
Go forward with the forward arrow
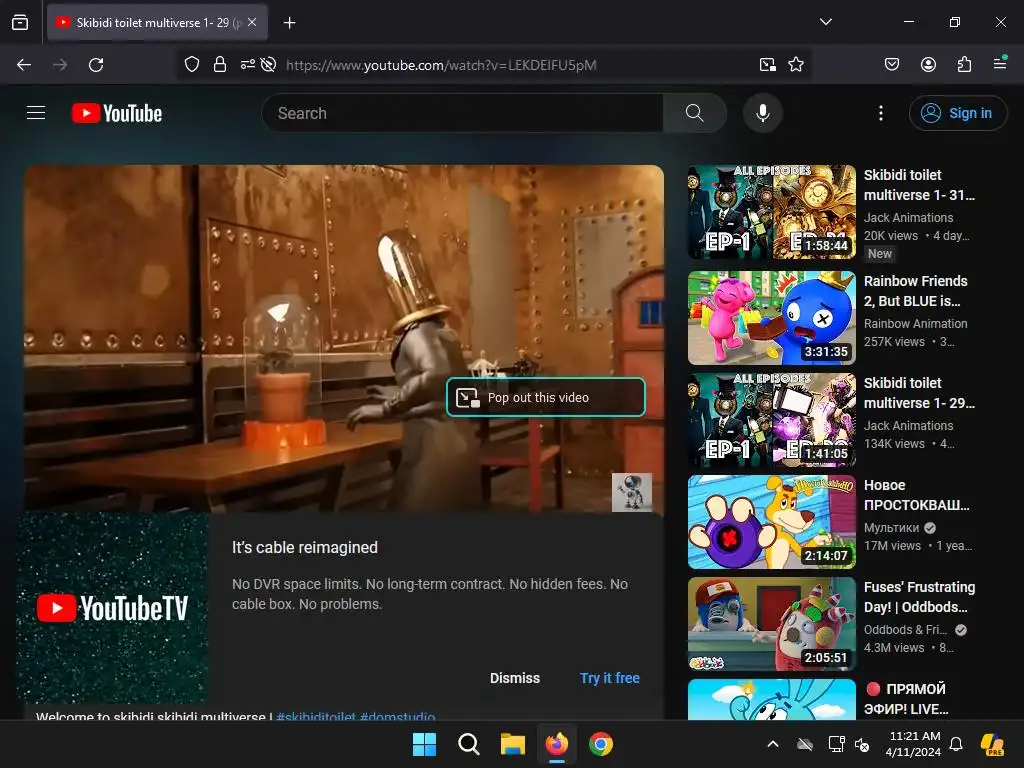point(60,65)
